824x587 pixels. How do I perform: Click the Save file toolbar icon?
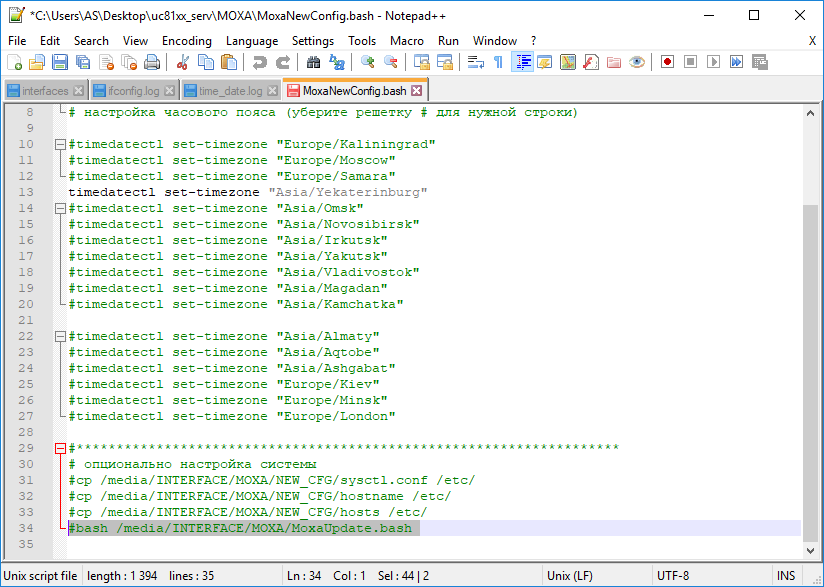(x=59, y=62)
